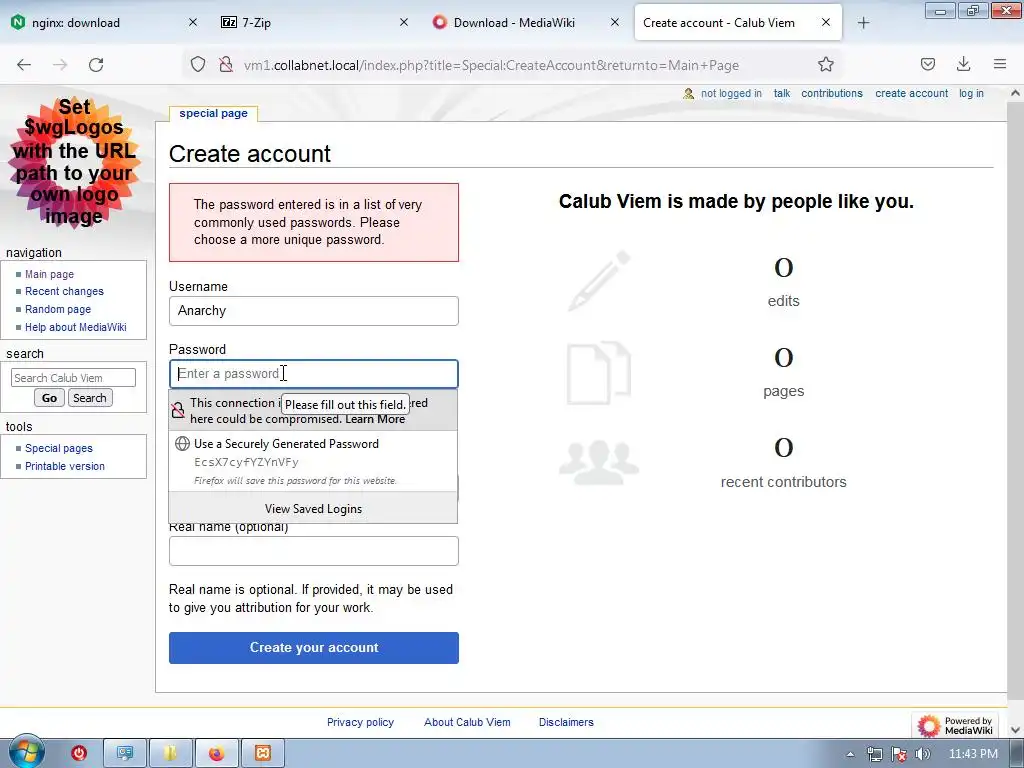Choose Use a Securely Generated Password
The width and height of the screenshot is (1024, 768).
pos(313,461)
